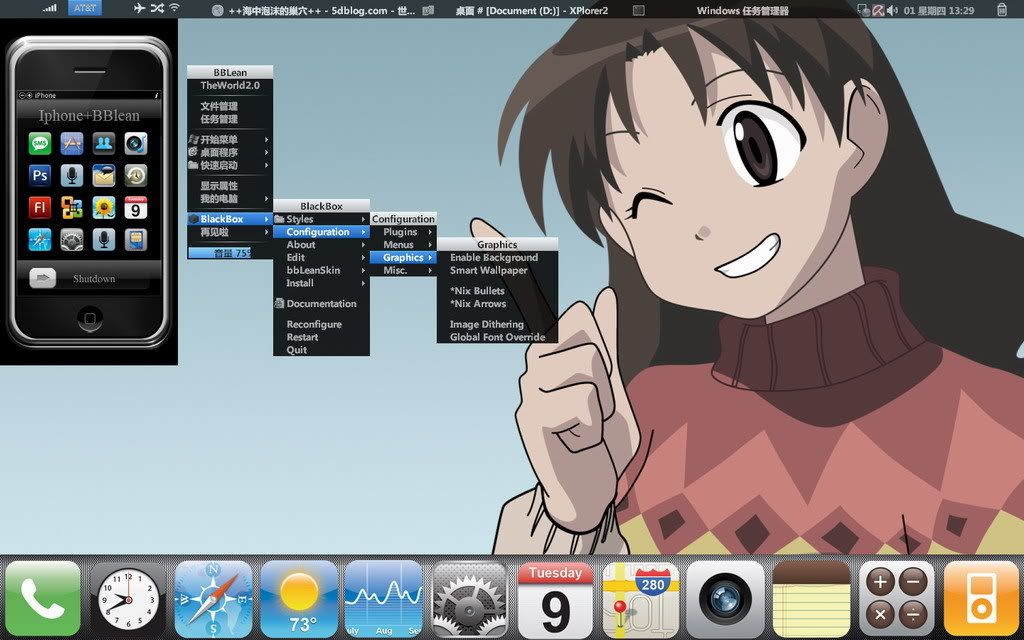This screenshot has width=1024, height=640.
Task: Open the yellow Notes pad dock icon
Action: [x=811, y=598]
